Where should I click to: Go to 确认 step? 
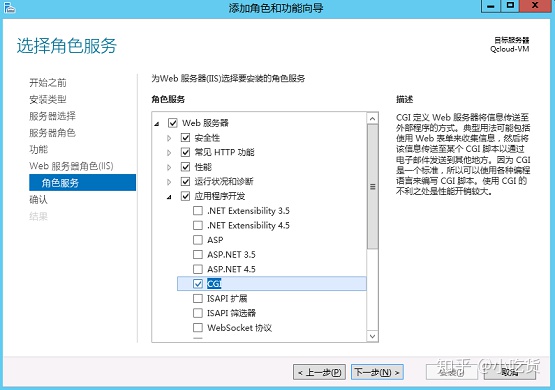[38, 199]
